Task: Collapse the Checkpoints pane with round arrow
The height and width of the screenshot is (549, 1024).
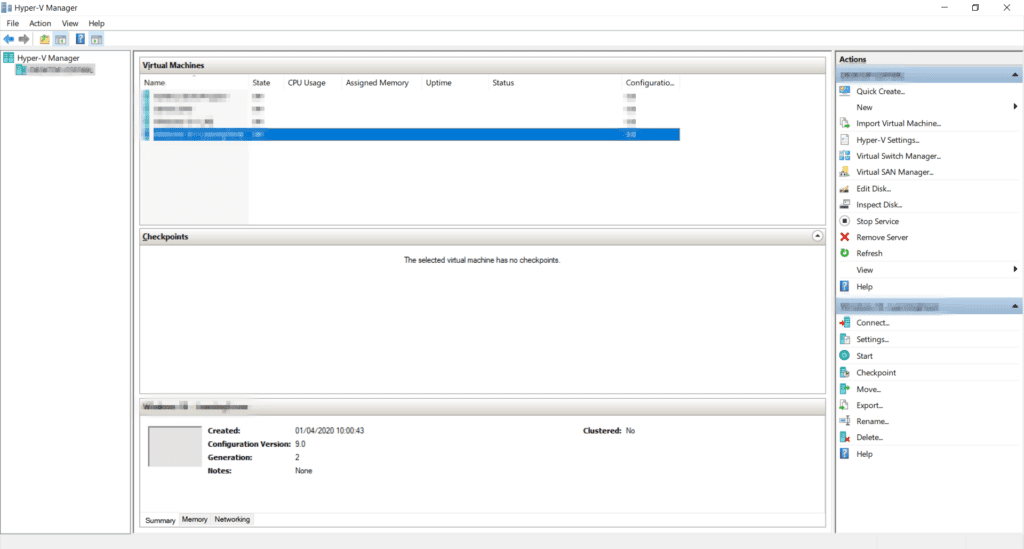Action: point(817,236)
